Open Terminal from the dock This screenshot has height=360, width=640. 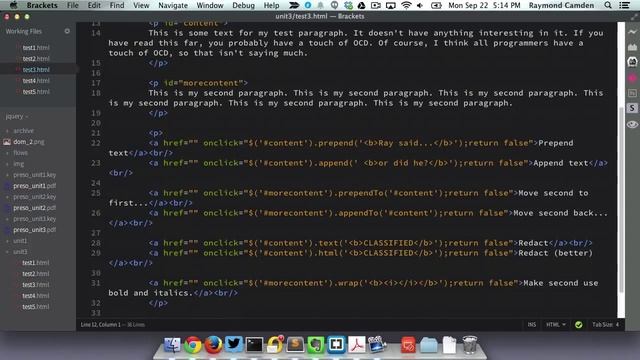tap(254, 345)
